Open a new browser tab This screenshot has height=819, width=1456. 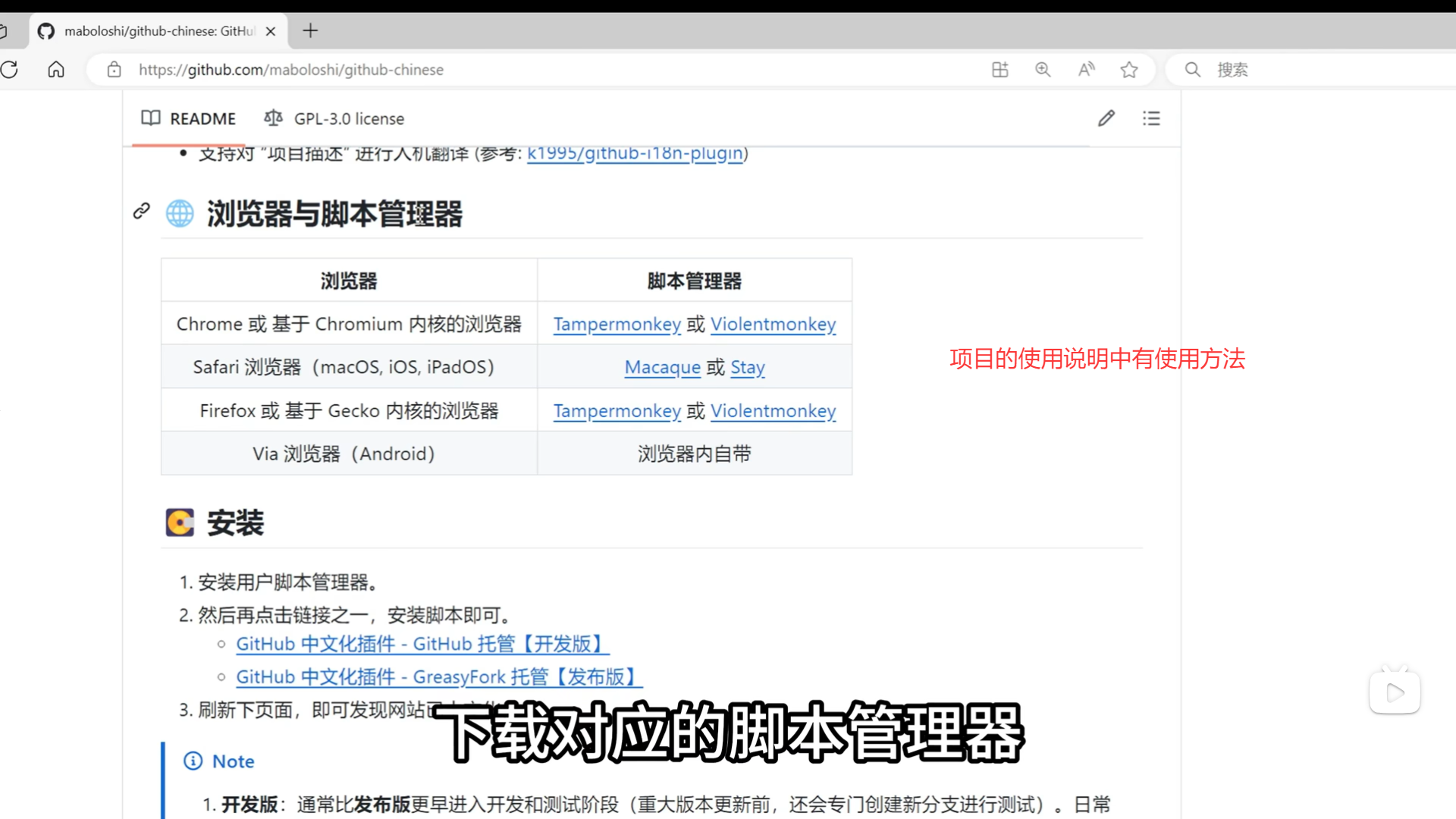tap(310, 31)
